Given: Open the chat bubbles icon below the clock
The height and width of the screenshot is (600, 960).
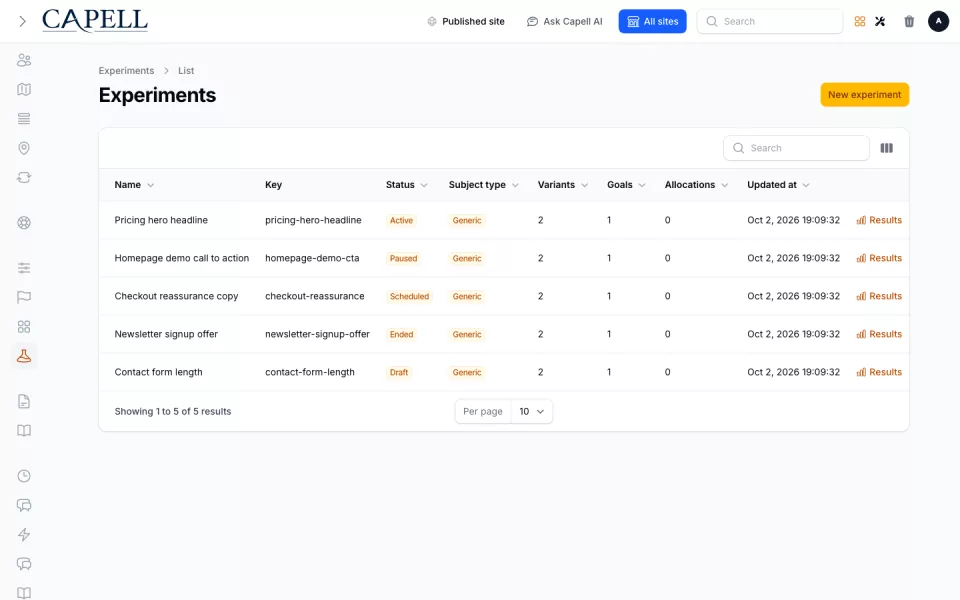Looking at the screenshot, I should (x=24, y=506).
